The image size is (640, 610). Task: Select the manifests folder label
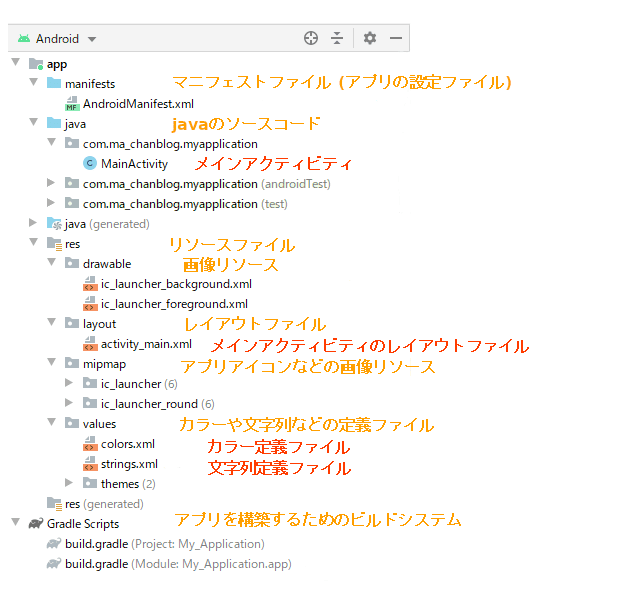90,84
